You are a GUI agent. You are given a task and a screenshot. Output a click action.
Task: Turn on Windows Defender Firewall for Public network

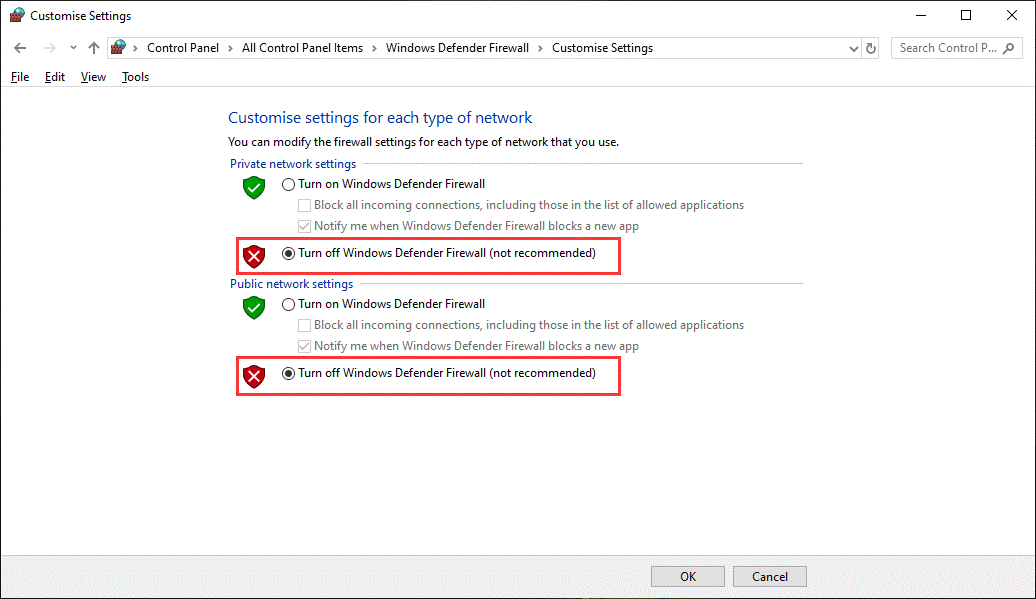coord(289,304)
